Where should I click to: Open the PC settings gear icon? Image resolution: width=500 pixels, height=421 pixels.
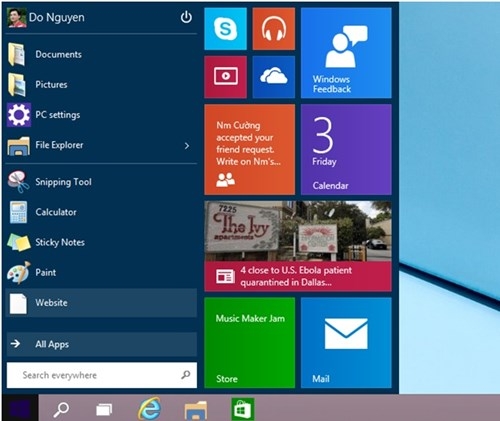pyautogui.click(x=19, y=115)
